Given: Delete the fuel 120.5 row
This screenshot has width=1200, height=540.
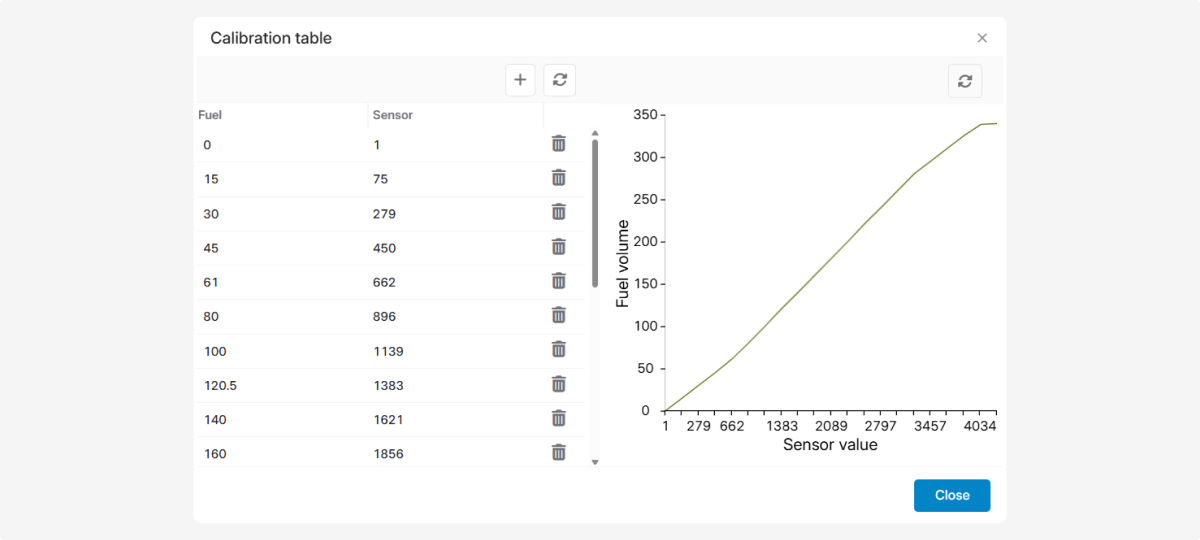Looking at the screenshot, I should pyautogui.click(x=559, y=384).
